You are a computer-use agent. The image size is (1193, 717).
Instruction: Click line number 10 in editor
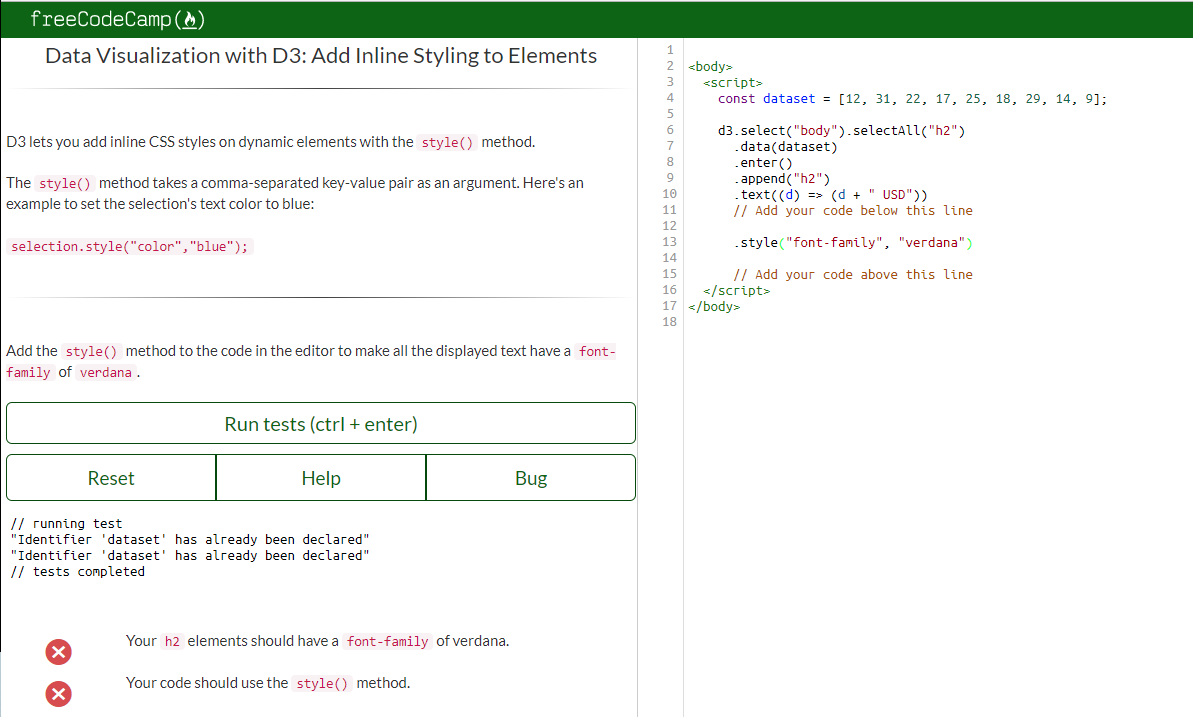tap(669, 194)
